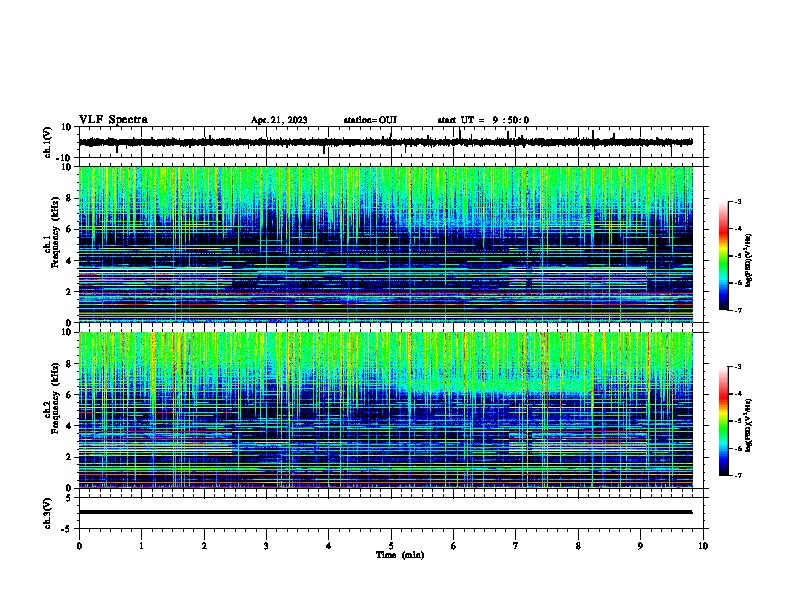Click the "station=OUI" header label
Viewport: 792px width, 612px height.
pyautogui.click(x=370, y=120)
